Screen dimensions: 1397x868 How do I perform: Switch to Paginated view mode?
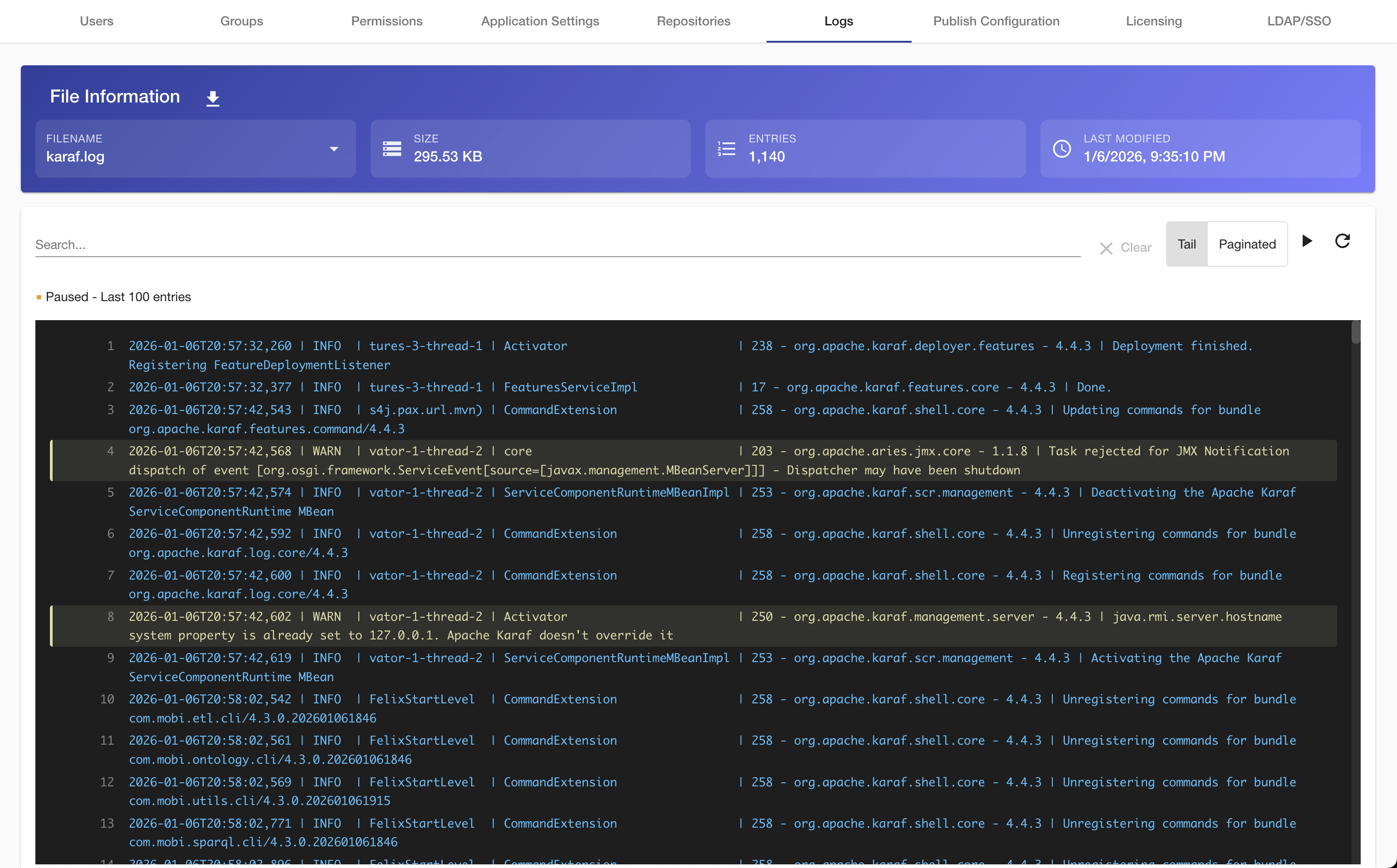(1247, 244)
